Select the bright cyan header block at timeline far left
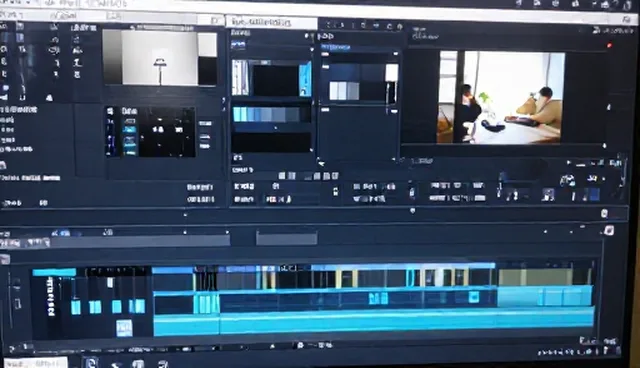The image size is (640, 368). click(54, 272)
